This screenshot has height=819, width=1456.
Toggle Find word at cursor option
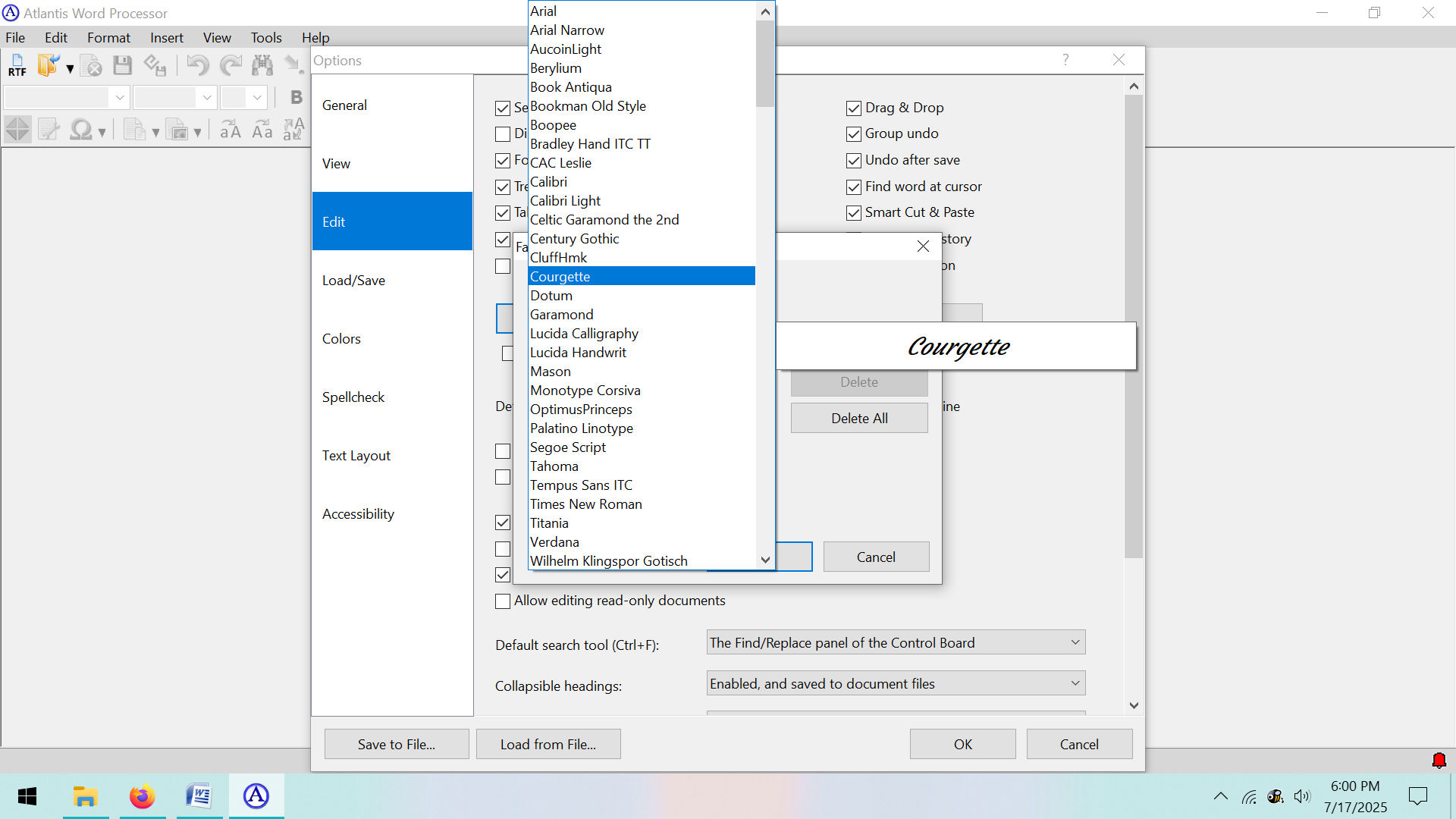tap(853, 187)
